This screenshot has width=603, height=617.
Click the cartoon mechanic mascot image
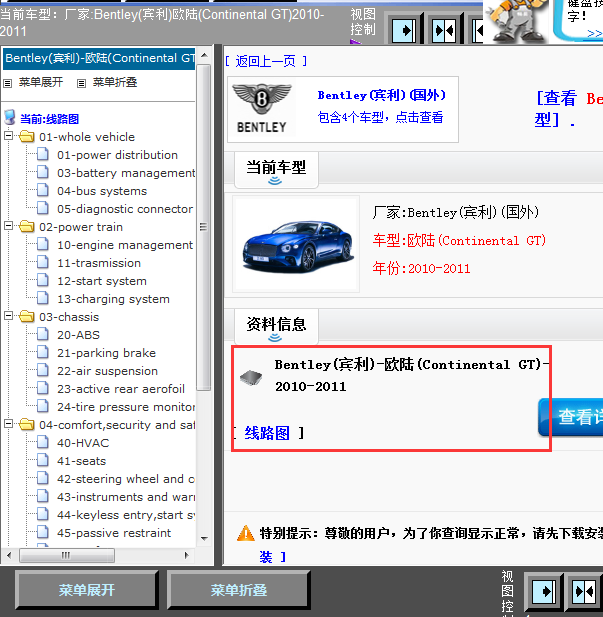point(514,20)
